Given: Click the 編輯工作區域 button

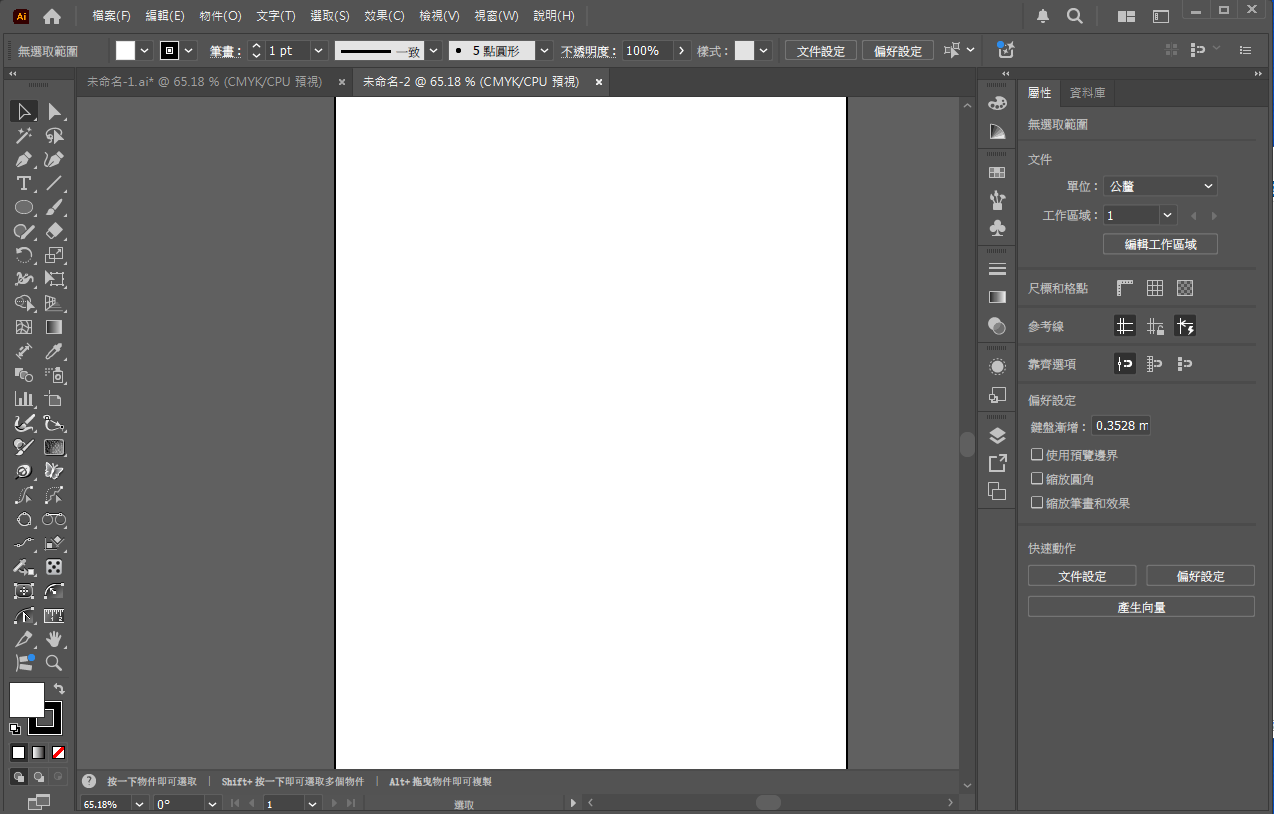Looking at the screenshot, I should pos(1160,244).
